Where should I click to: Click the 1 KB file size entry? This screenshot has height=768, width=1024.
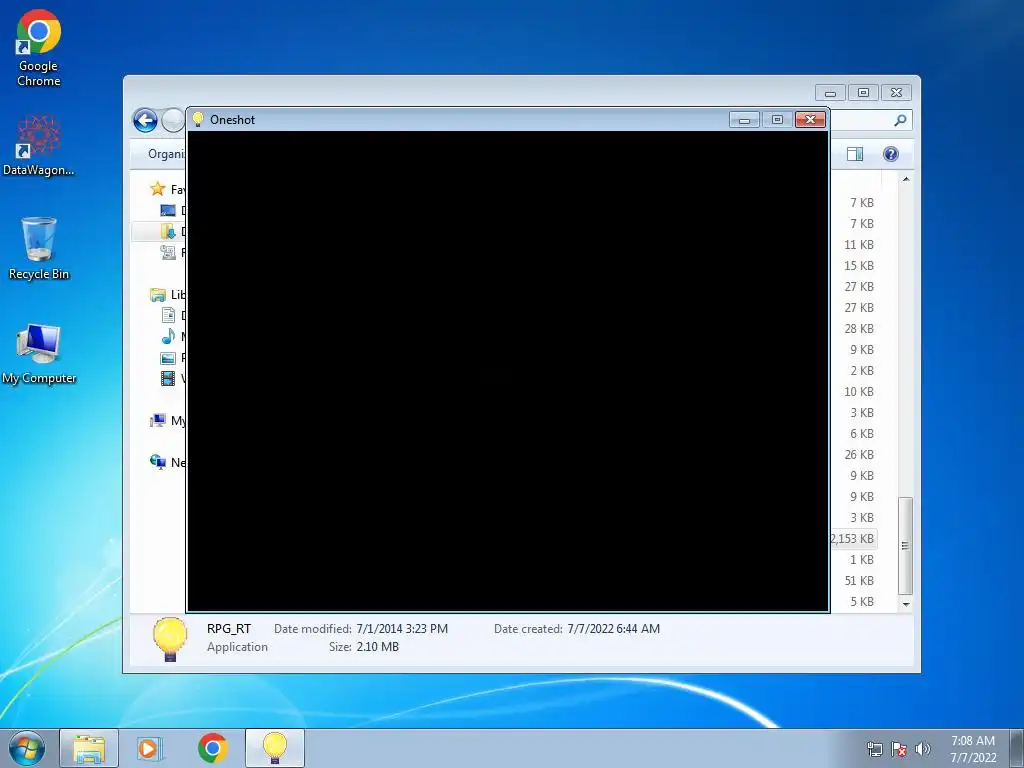pyautogui.click(x=862, y=560)
